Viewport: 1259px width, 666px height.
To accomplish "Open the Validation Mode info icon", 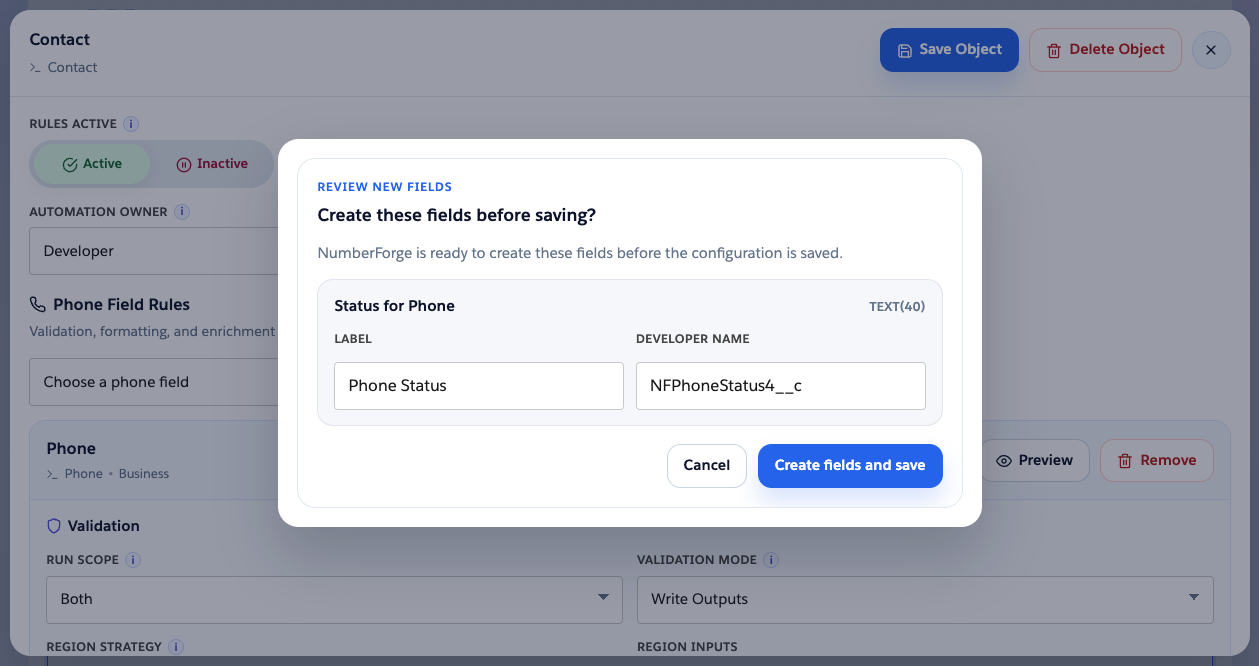I will (x=771, y=560).
